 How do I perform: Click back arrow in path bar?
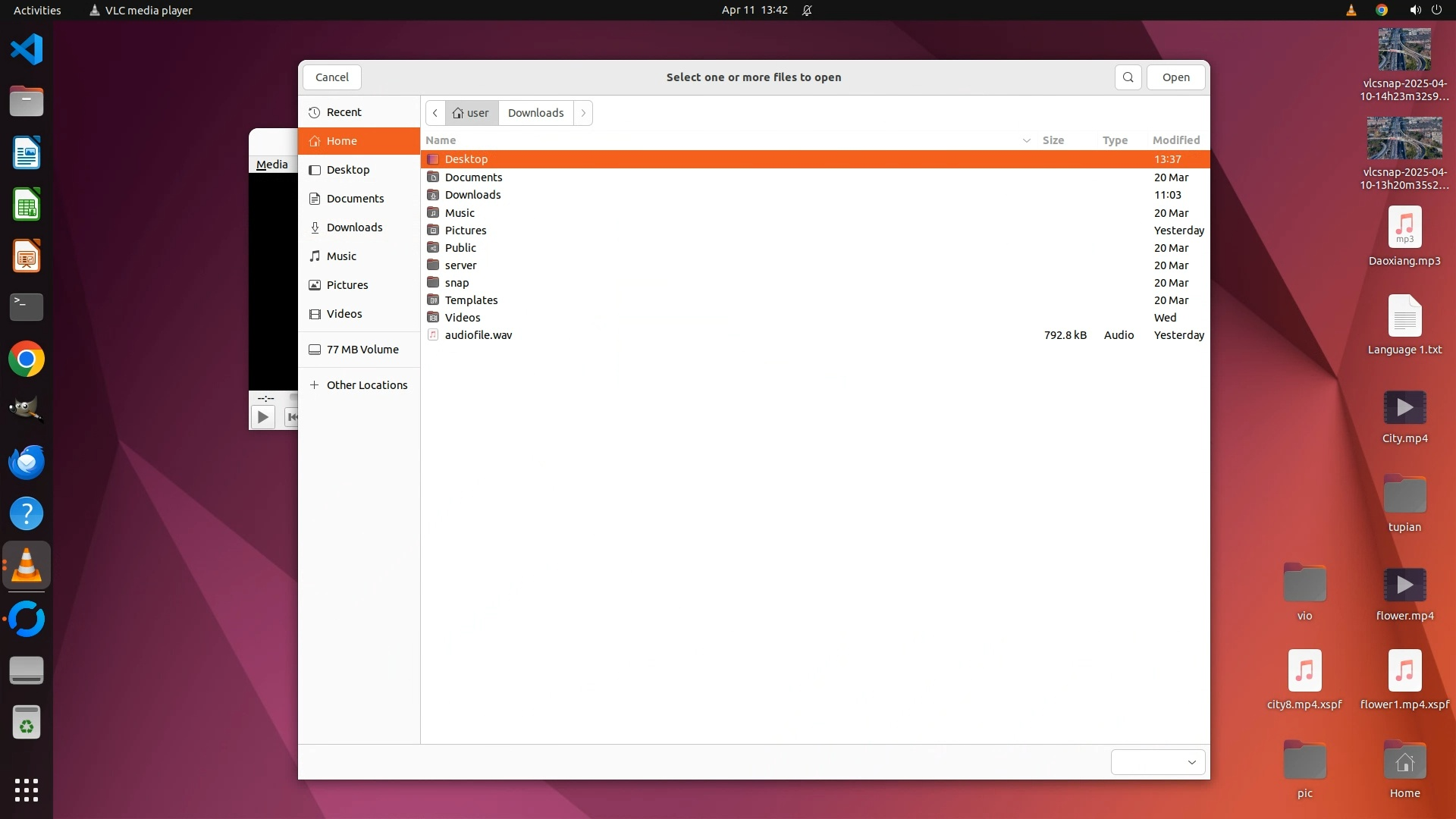pyautogui.click(x=435, y=113)
